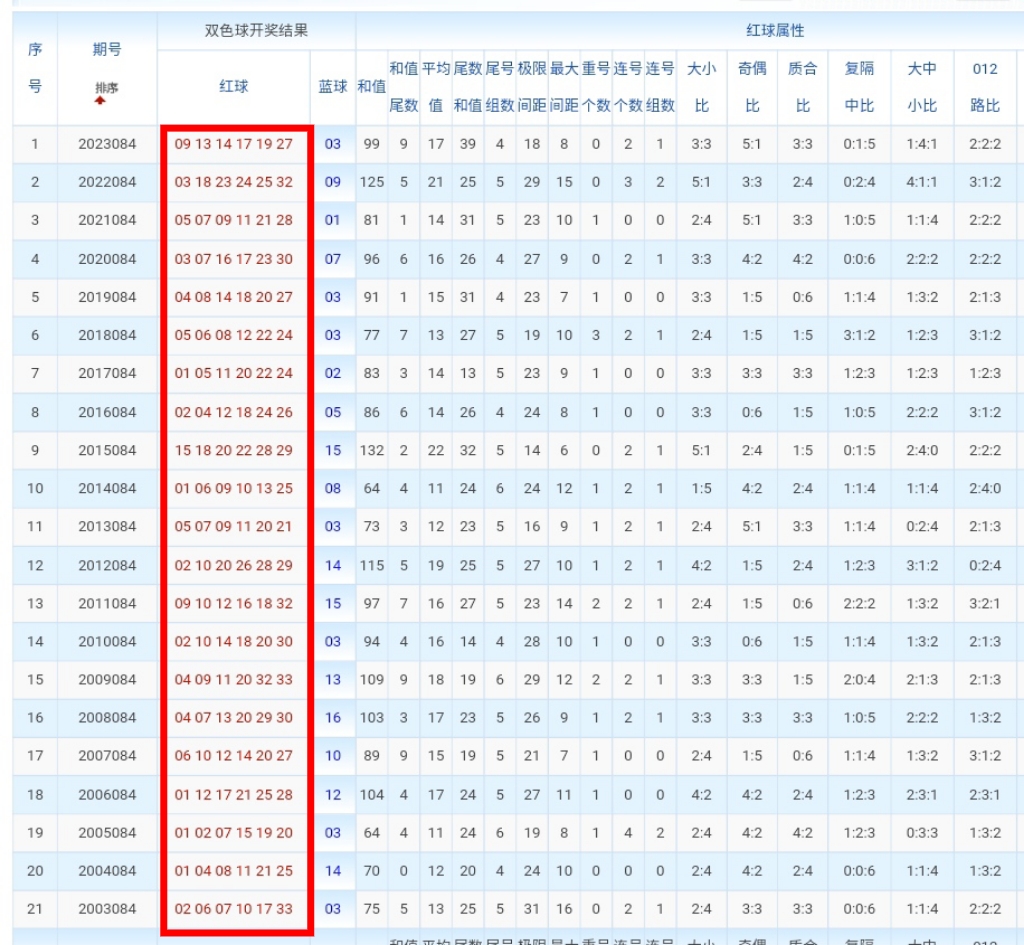The height and width of the screenshot is (945, 1024).
Task: Click red balls 15 18 20 22 28 29
Action: click(234, 450)
